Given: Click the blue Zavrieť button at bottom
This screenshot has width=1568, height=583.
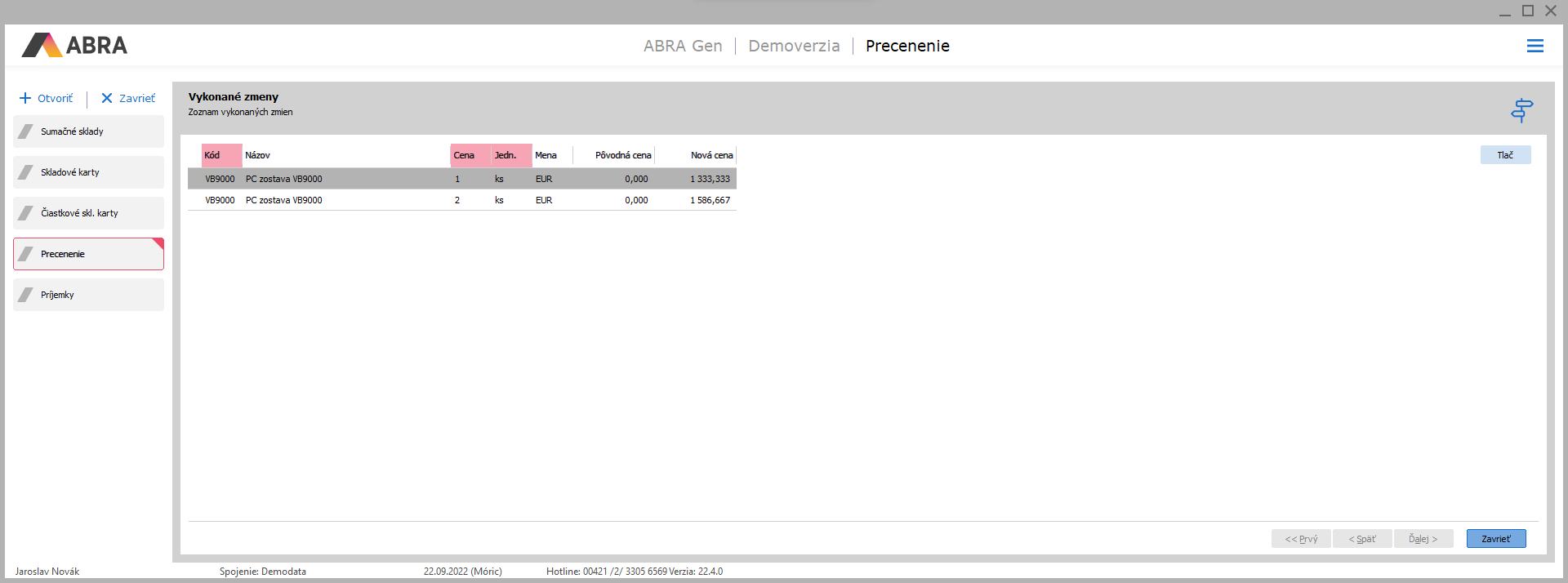Looking at the screenshot, I should tap(1495, 539).
